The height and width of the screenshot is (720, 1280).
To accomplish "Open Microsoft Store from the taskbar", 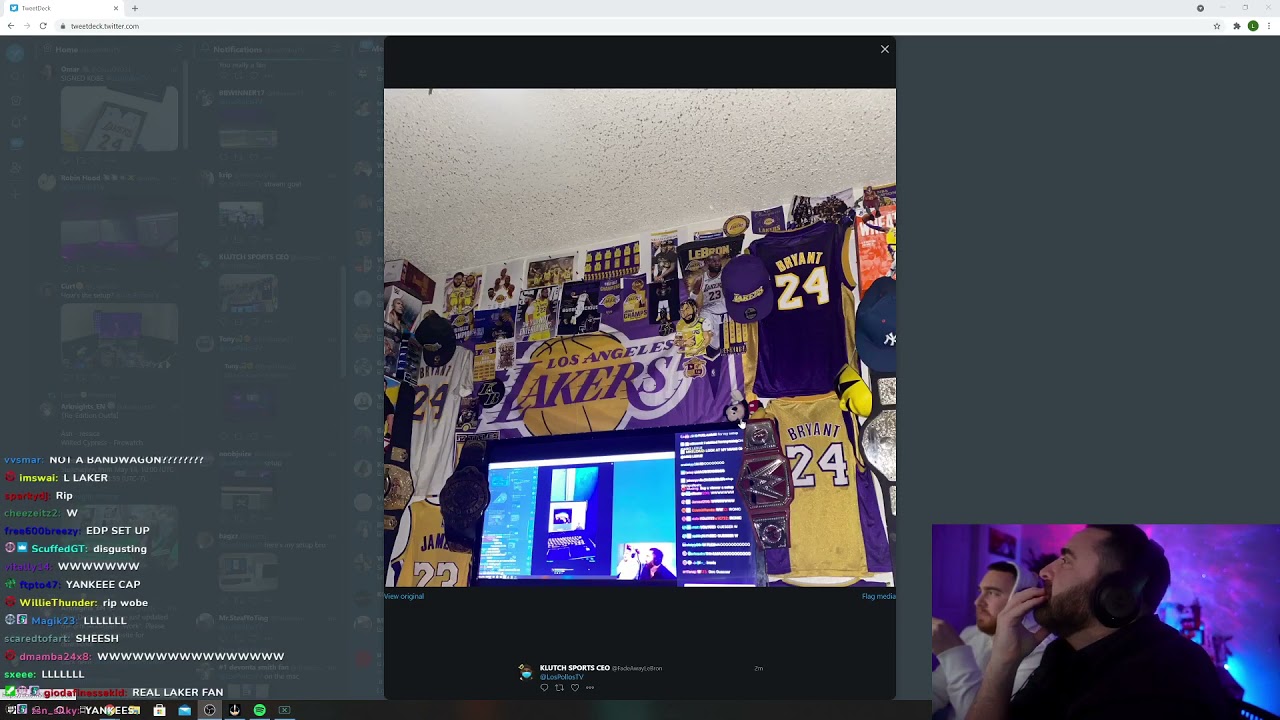I will point(159,710).
